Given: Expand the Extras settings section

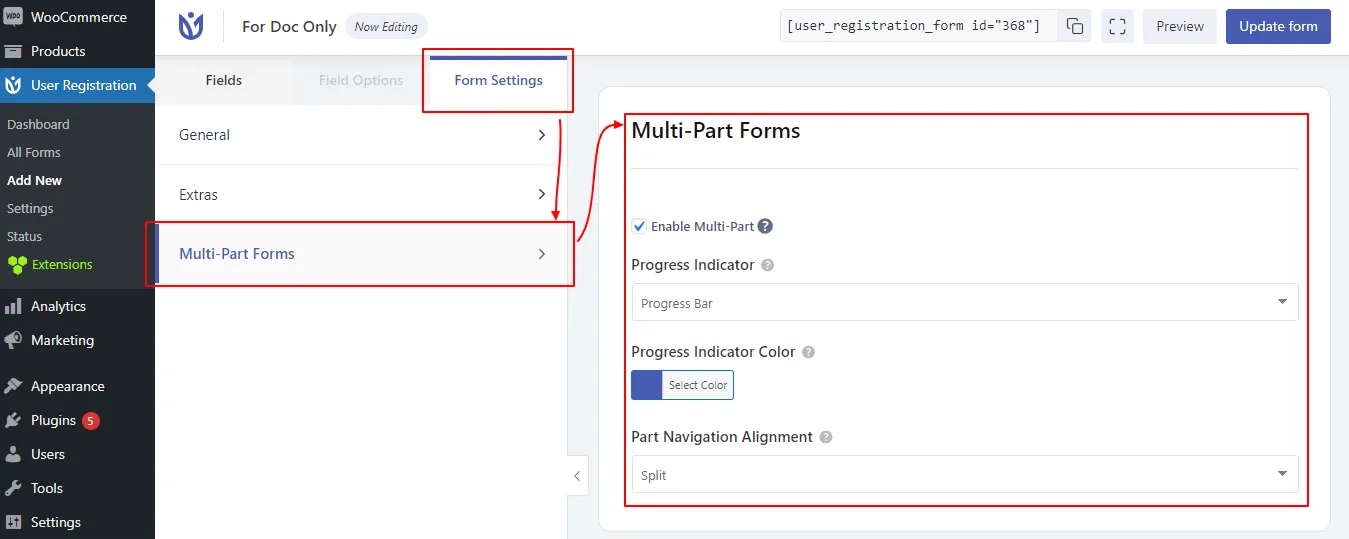Looking at the screenshot, I should tap(361, 195).
